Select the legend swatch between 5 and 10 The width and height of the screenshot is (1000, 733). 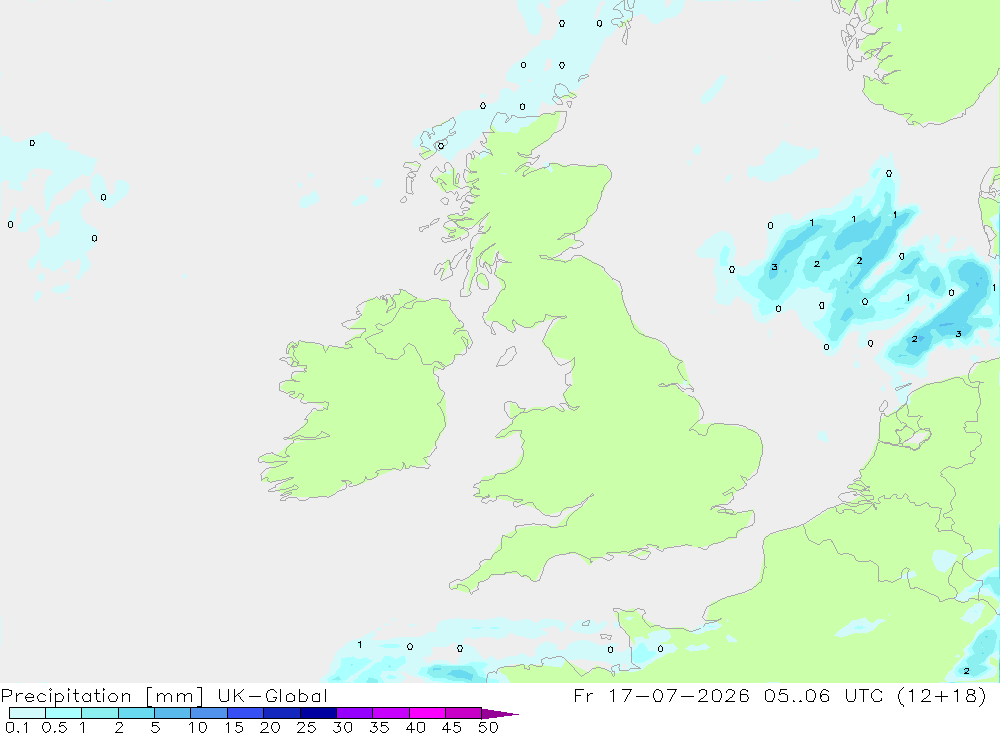[173, 713]
